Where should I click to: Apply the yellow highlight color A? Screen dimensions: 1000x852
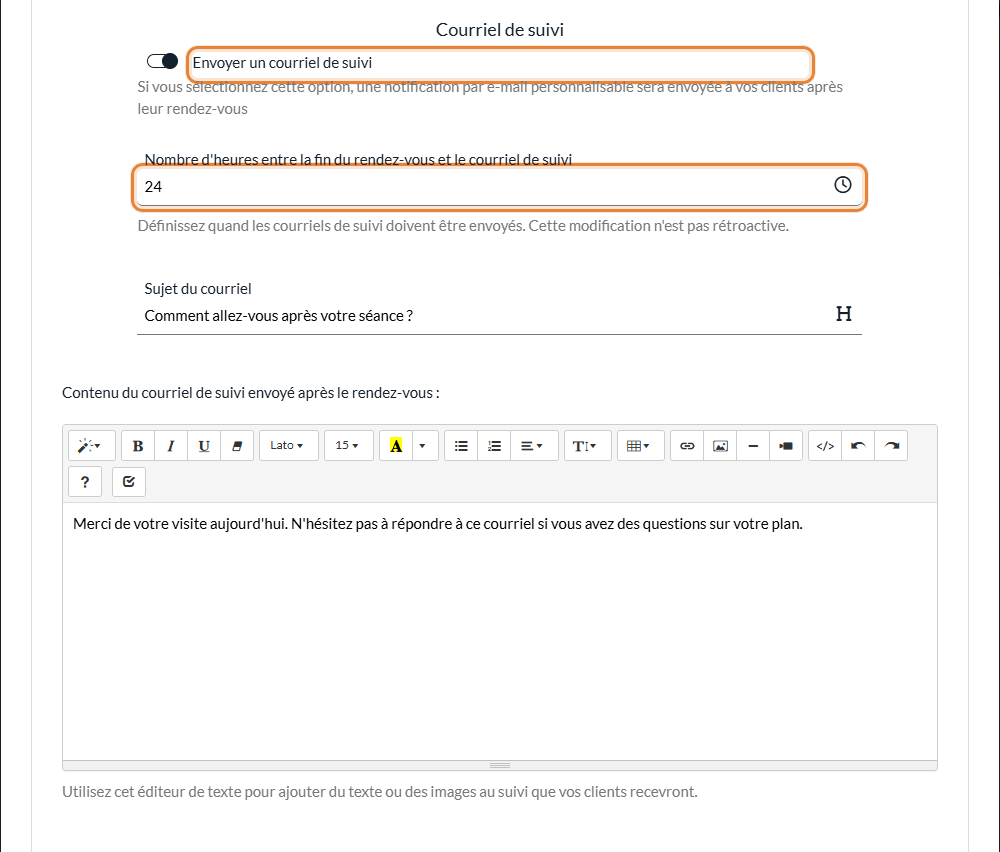tap(396, 446)
